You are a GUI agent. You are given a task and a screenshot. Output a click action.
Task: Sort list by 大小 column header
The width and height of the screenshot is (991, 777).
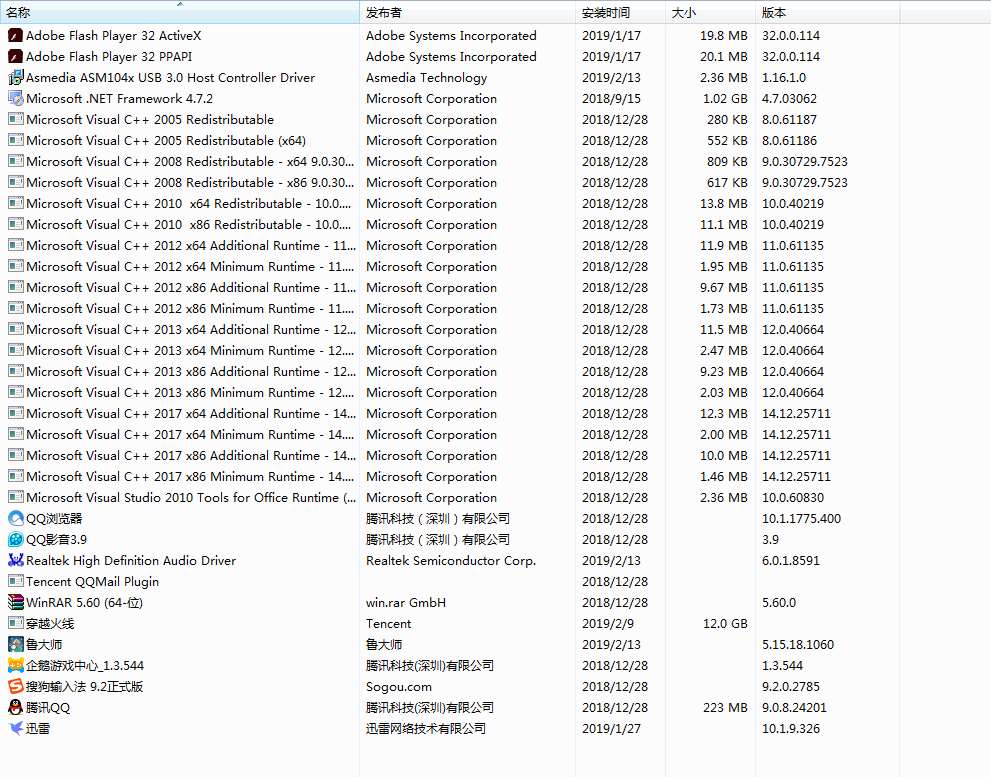point(710,12)
